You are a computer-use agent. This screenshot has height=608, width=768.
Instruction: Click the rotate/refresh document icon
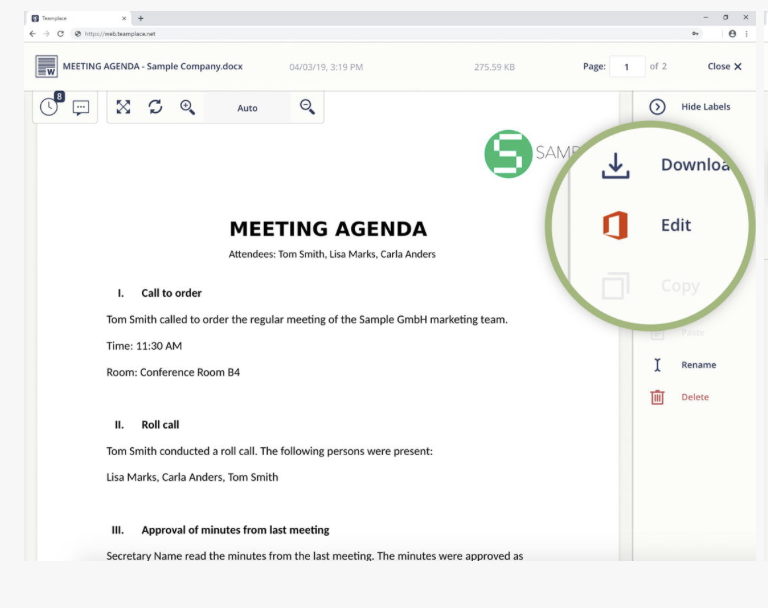pos(155,107)
